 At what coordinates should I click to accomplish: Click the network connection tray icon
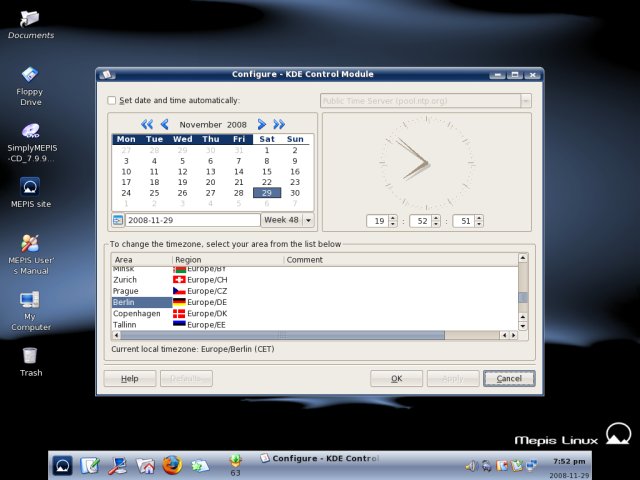(x=531, y=466)
